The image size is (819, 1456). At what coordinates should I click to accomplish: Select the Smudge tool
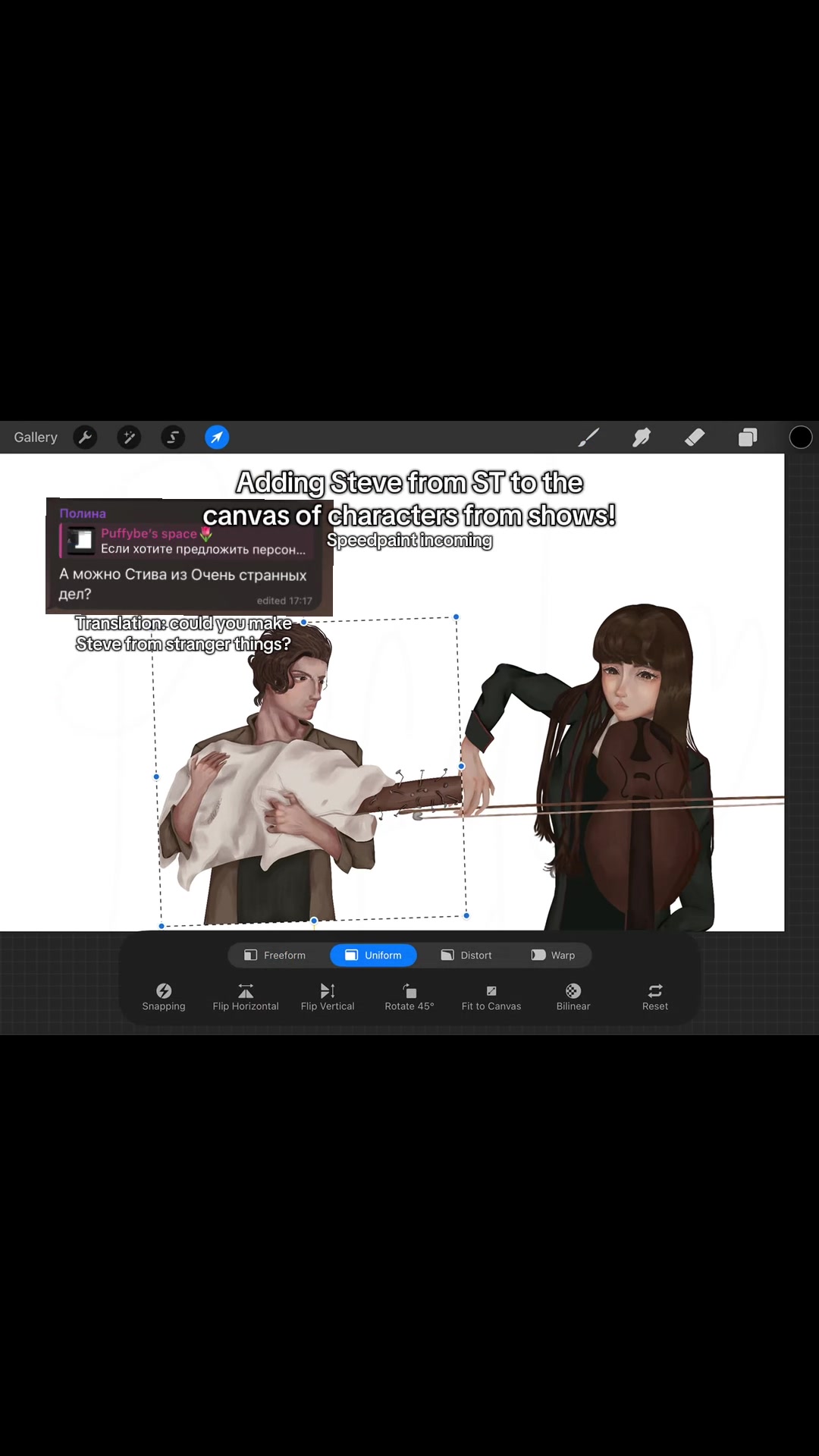tap(642, 438)
